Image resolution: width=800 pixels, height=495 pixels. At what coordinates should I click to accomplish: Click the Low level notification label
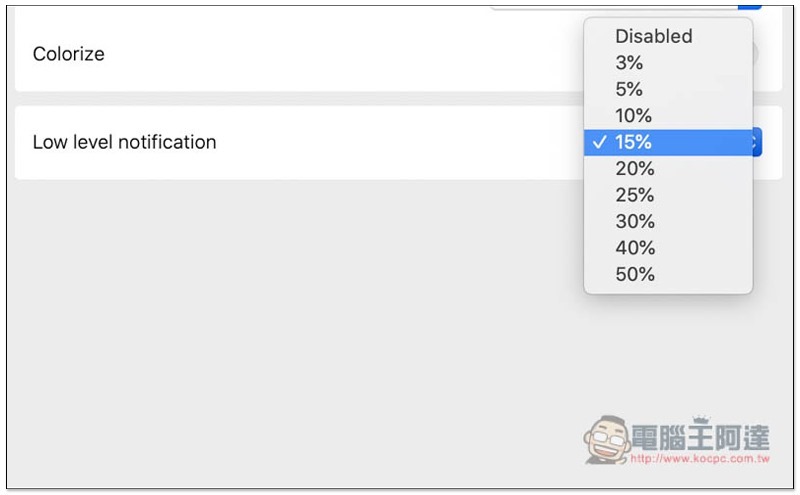pos(124,142)
